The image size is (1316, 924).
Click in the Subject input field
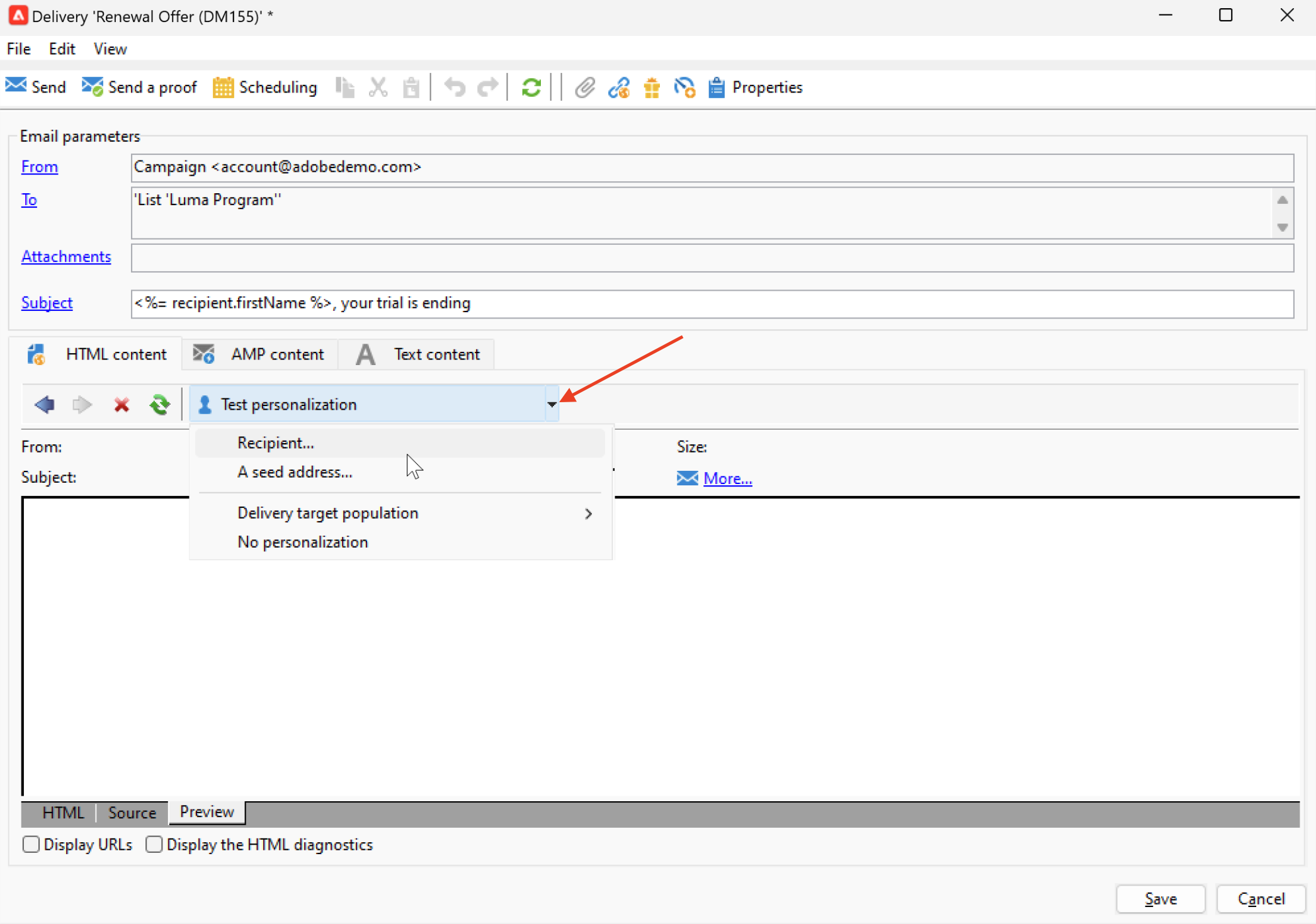[x=712, y=303]
